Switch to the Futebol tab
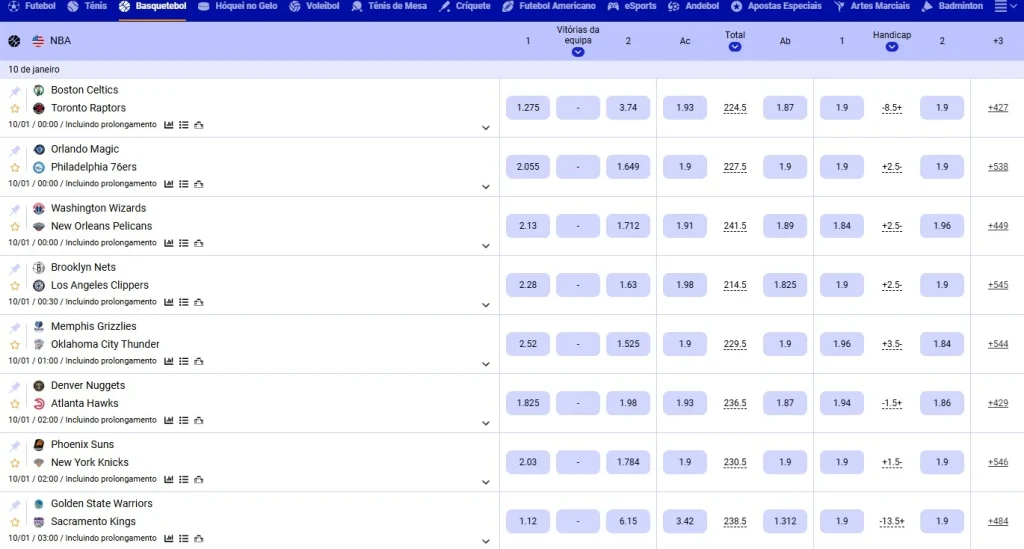 [32, 6]
